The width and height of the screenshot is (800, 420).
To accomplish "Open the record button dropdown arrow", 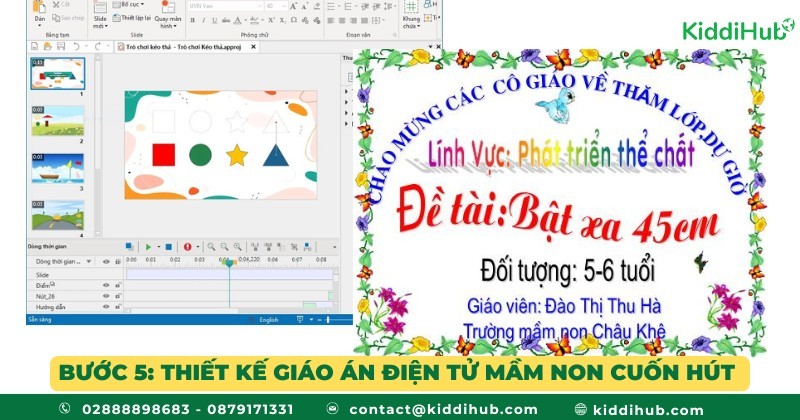I will [x=197, y=247].
